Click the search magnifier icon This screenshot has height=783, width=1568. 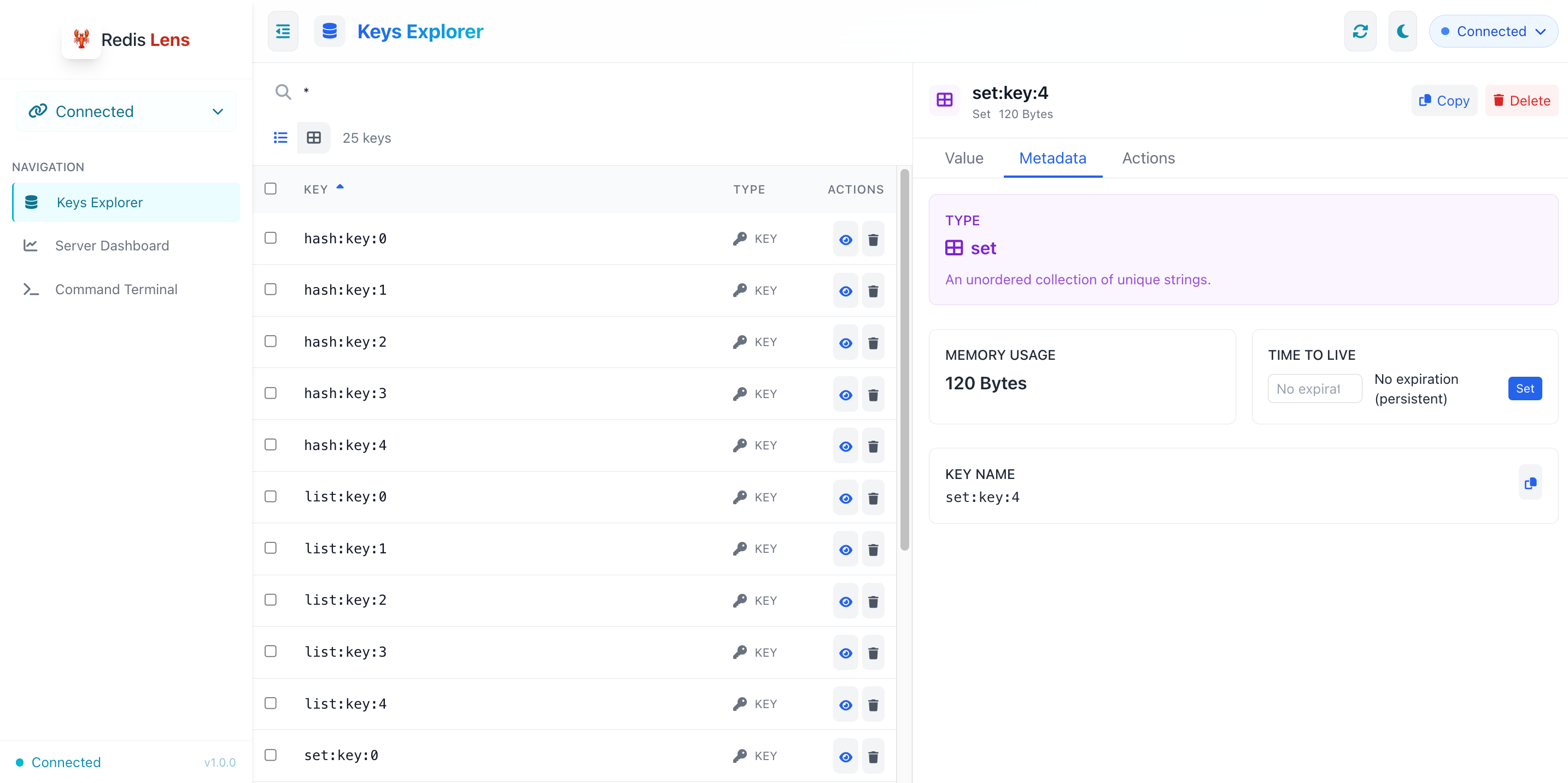[x=283, y=92]
